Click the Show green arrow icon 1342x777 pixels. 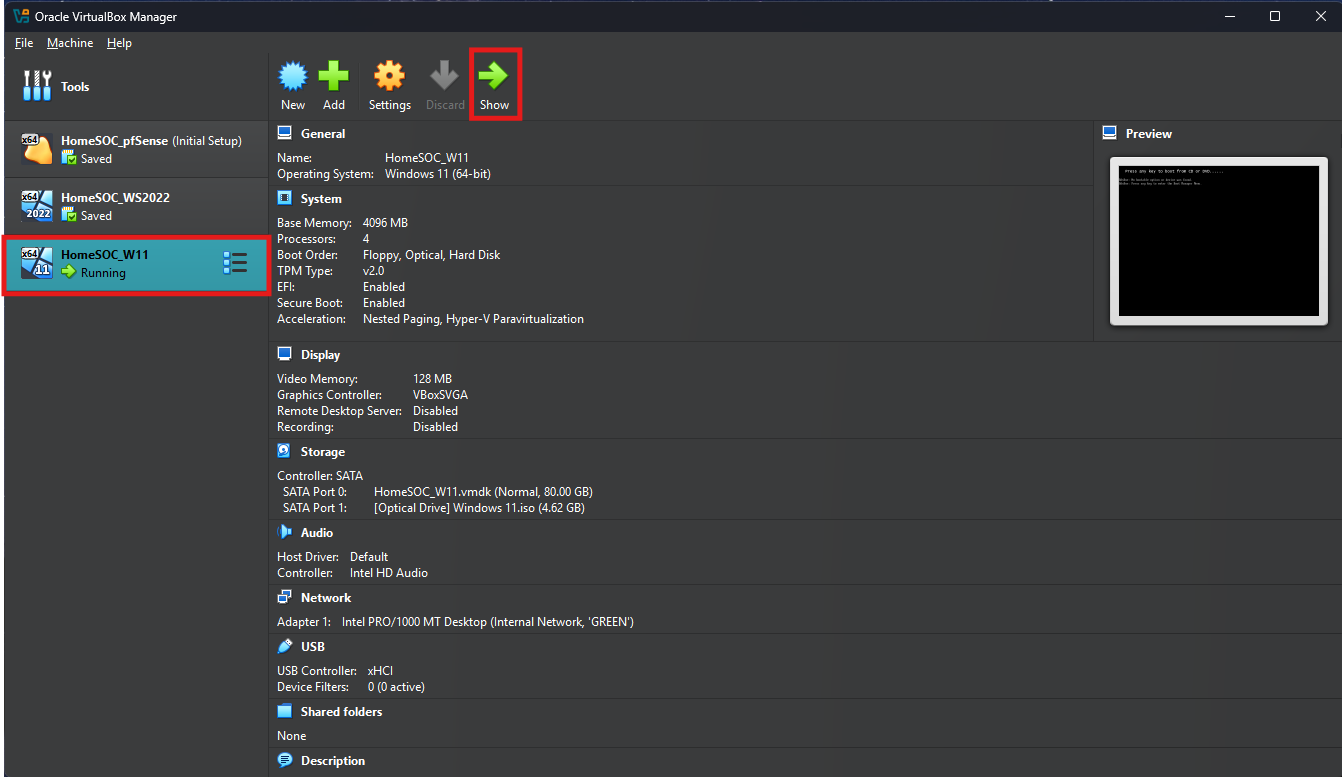494,77
